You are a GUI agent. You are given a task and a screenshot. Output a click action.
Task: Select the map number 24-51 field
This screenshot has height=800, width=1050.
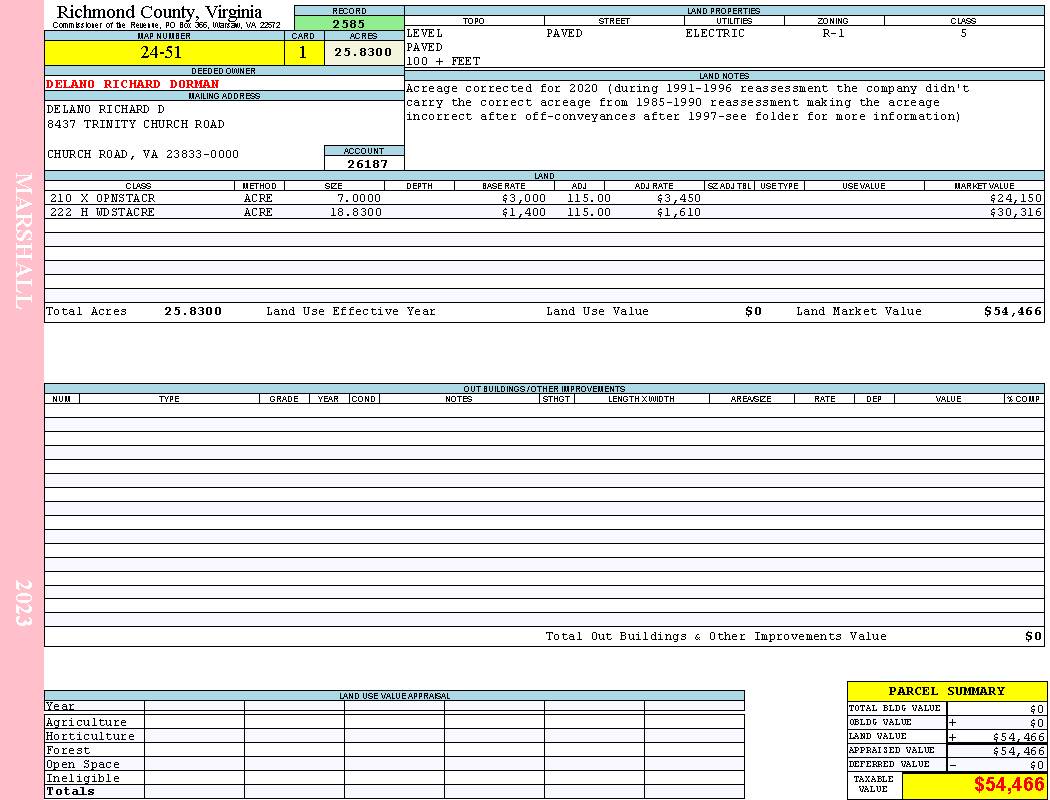[164, 52]
